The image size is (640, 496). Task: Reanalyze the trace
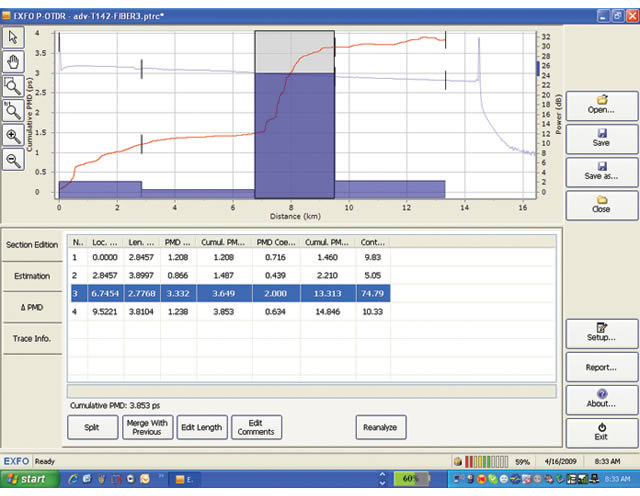coord(380,427)
